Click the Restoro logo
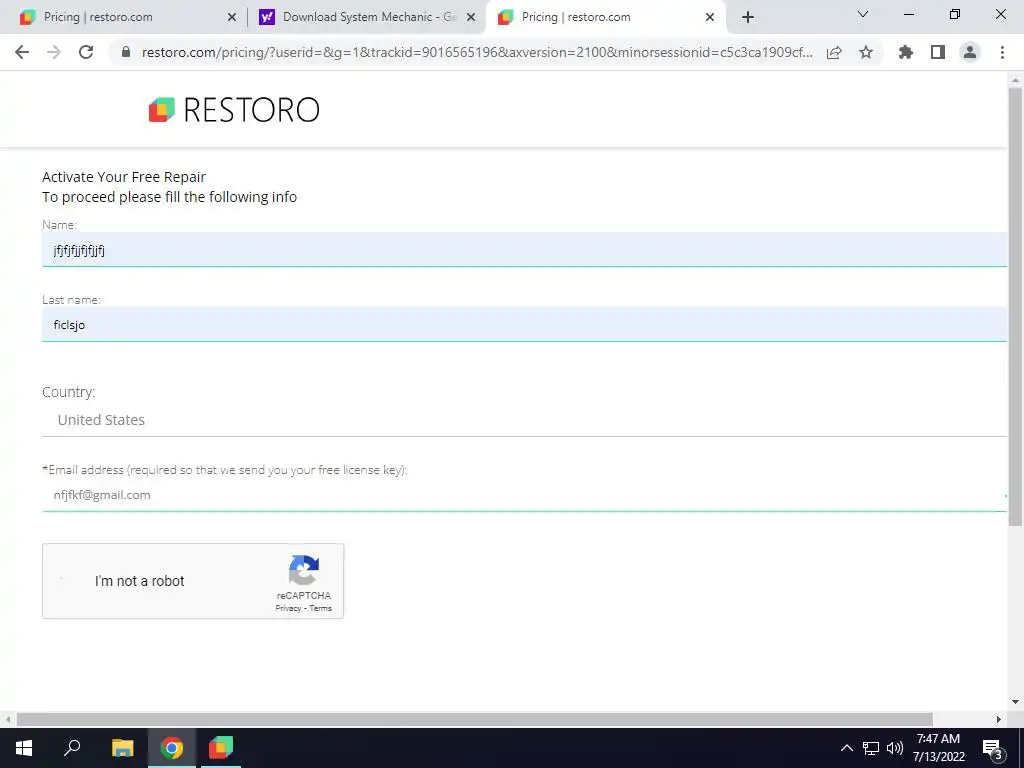The image size is (1024, 768). point(234,110)
